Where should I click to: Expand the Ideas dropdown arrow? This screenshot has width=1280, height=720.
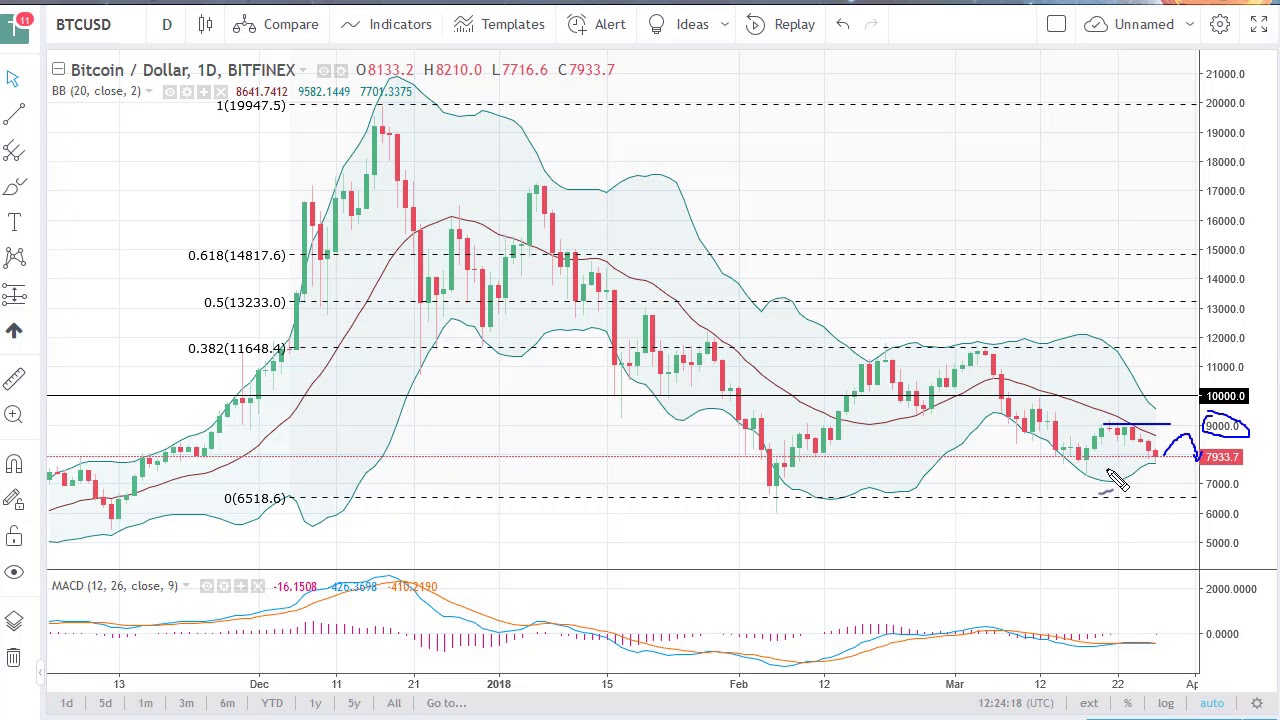724,24
